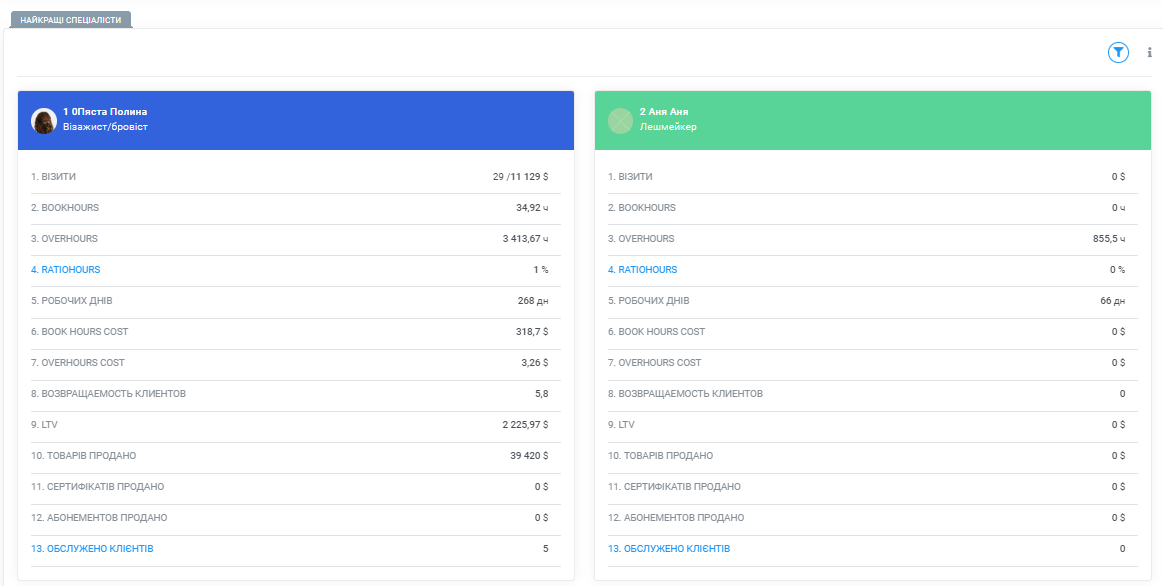Click 12. АБОНЕМЕНТОВ ПРОДАНО in Аня's card
The image size is (1163, 586).
676,518
